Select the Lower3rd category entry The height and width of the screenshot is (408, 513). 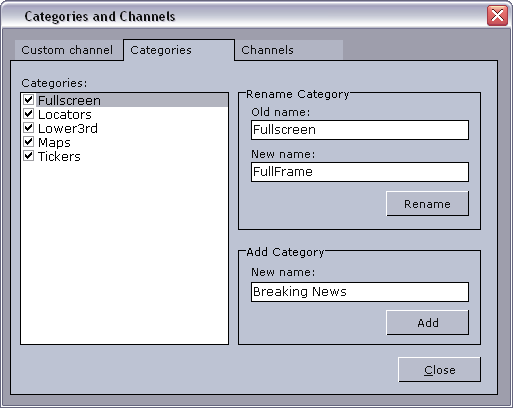click(68, 128)
